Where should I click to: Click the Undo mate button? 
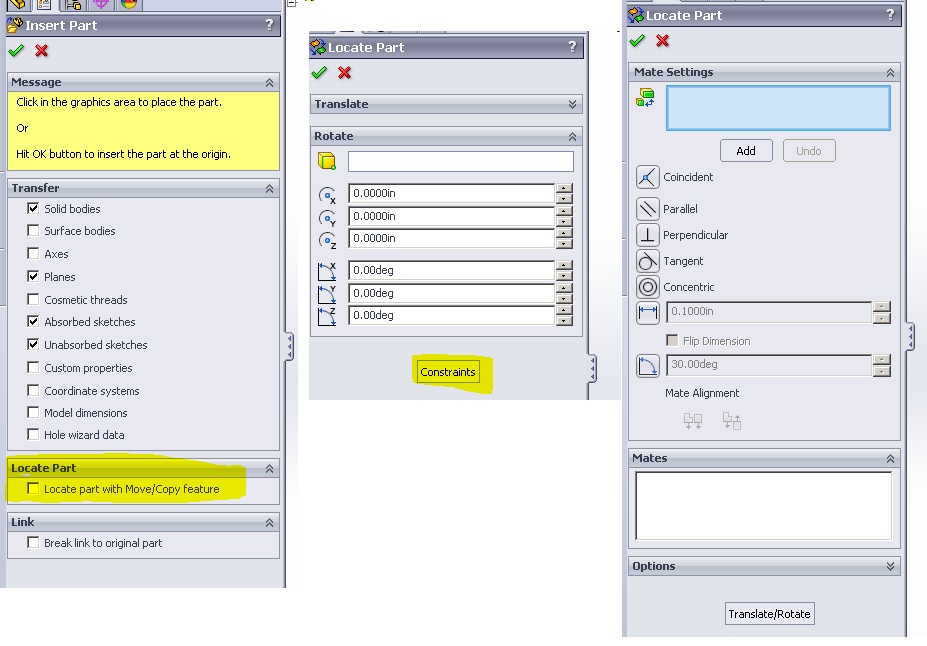pyautogui.click(x=809, y=151)
